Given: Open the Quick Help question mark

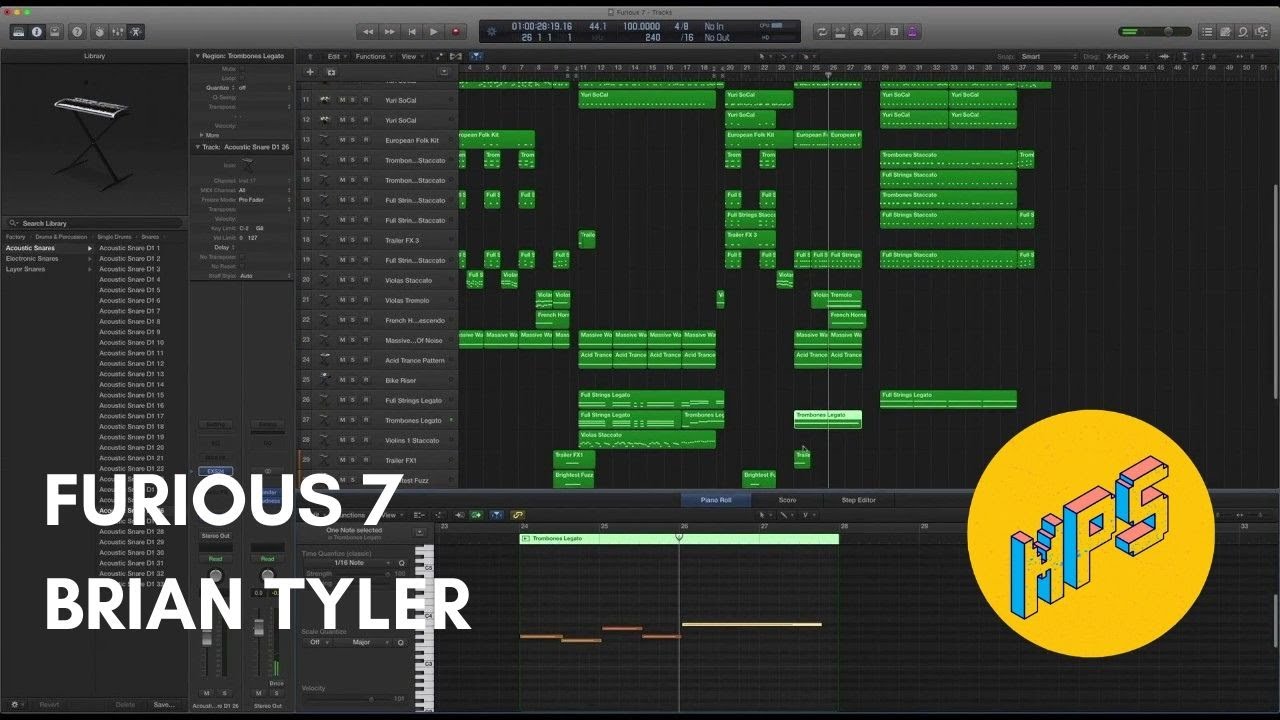Looking at the screenshot, I should [78, 32].
